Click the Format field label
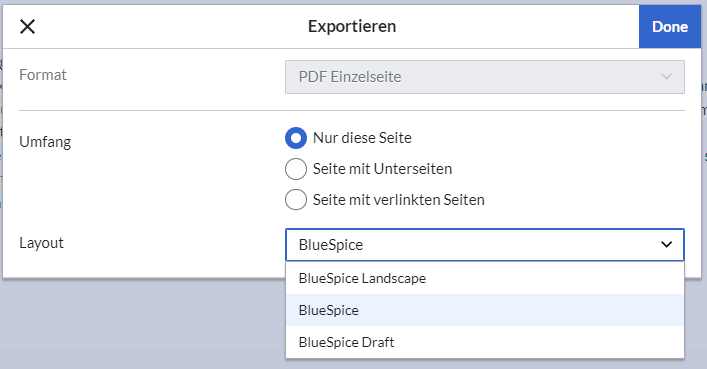707x369 pixels. tap(43, 75)
